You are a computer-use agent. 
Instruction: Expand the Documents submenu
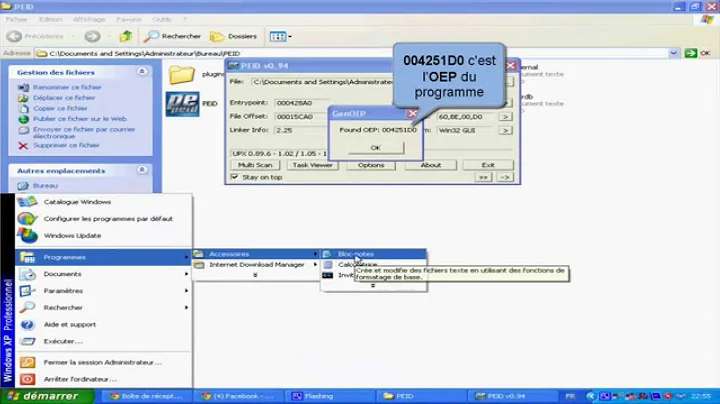tap(104, 274)
